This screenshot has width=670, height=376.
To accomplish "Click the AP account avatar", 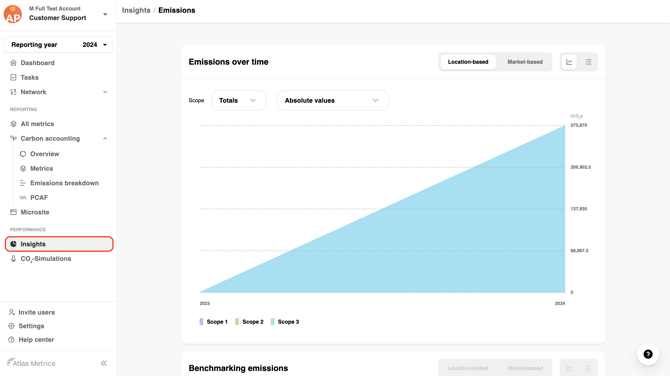I will (13, 14).
